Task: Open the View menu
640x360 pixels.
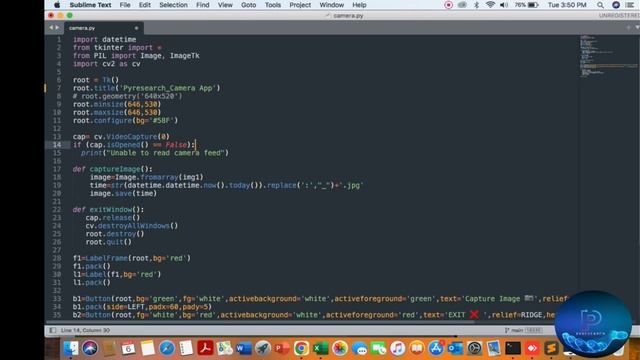Action: click(x=225, y=5)
